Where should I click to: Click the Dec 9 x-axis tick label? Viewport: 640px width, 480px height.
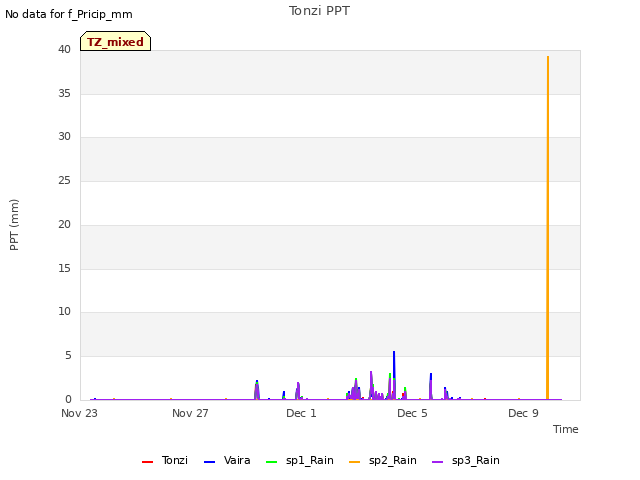coord(523,413)
